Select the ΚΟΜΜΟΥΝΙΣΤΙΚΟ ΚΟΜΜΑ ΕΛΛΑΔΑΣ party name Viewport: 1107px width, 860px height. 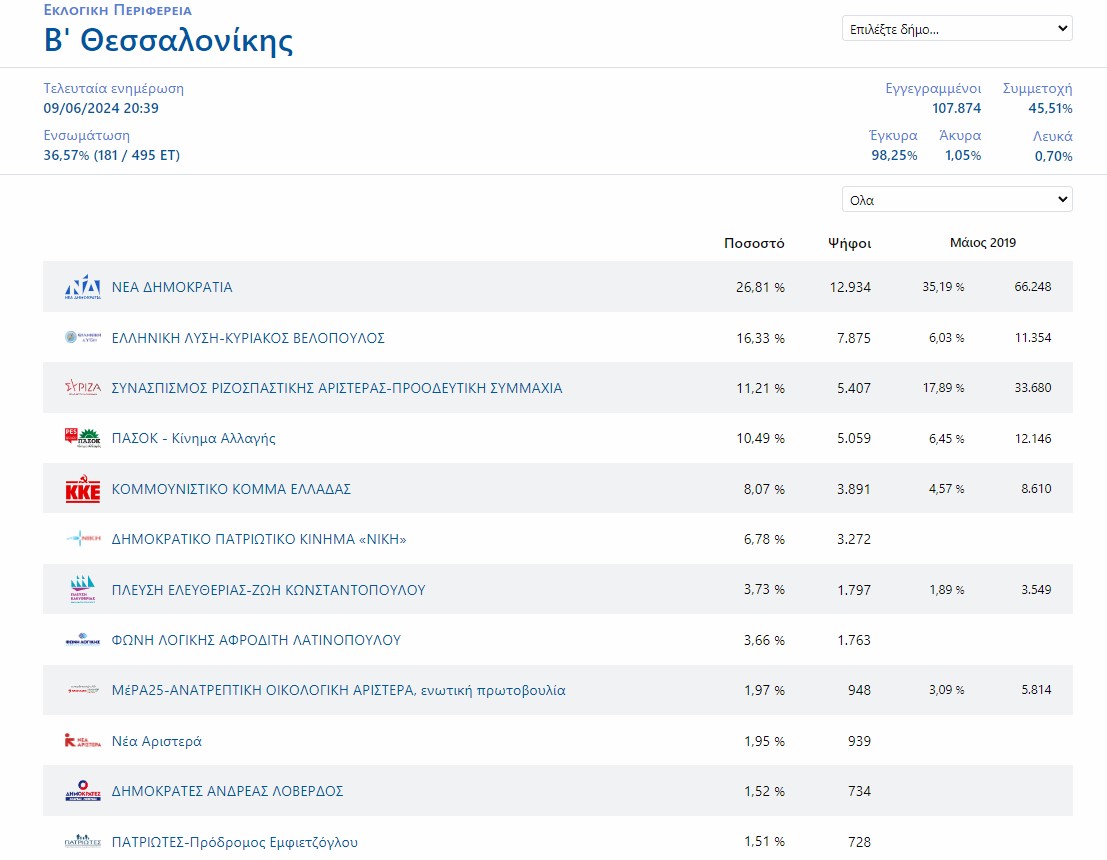click(x=231, y=490)
